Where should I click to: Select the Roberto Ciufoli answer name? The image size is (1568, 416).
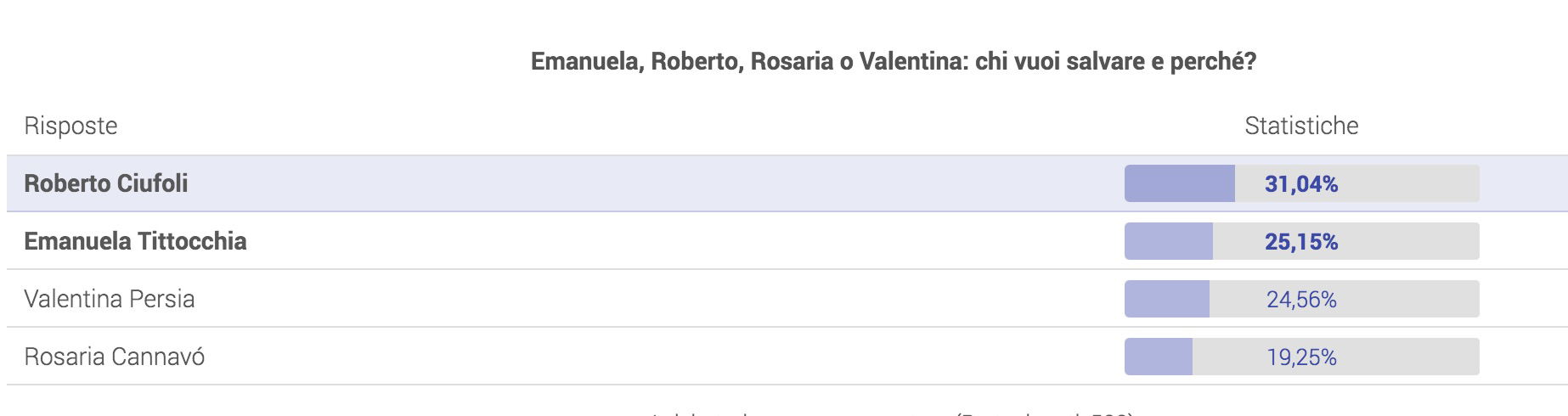pos(106,183)
